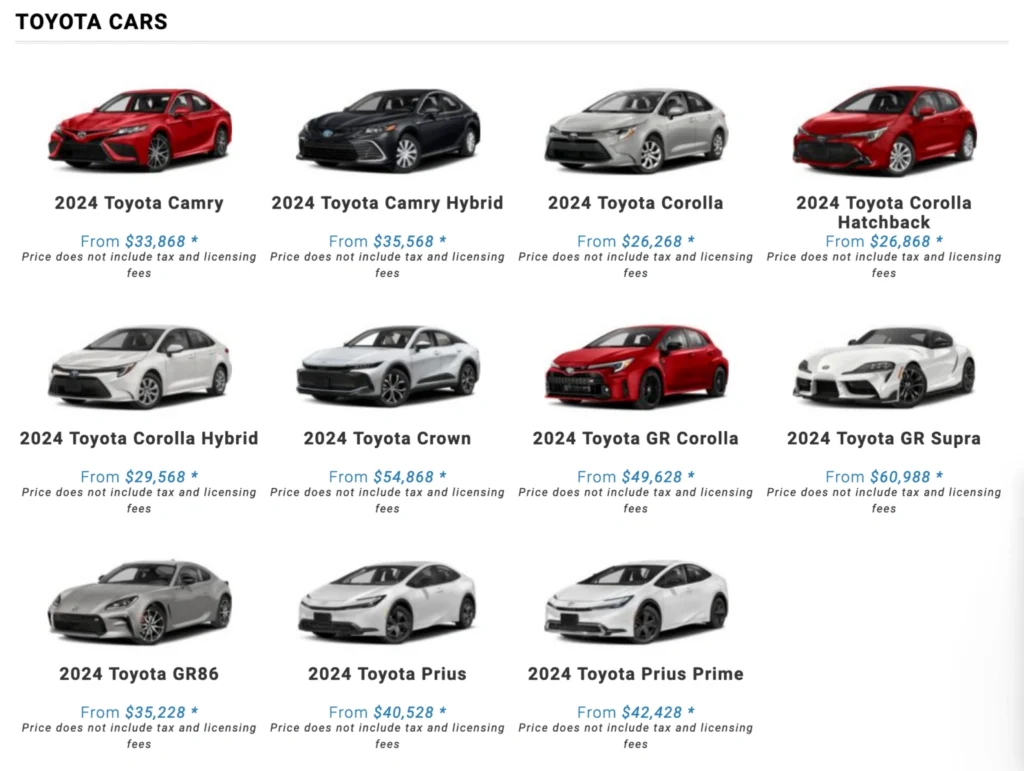Viewport: 1024px width, 771px height.
Task: Click the red 2024 Toyota Camry image
Action: (139, 130)
